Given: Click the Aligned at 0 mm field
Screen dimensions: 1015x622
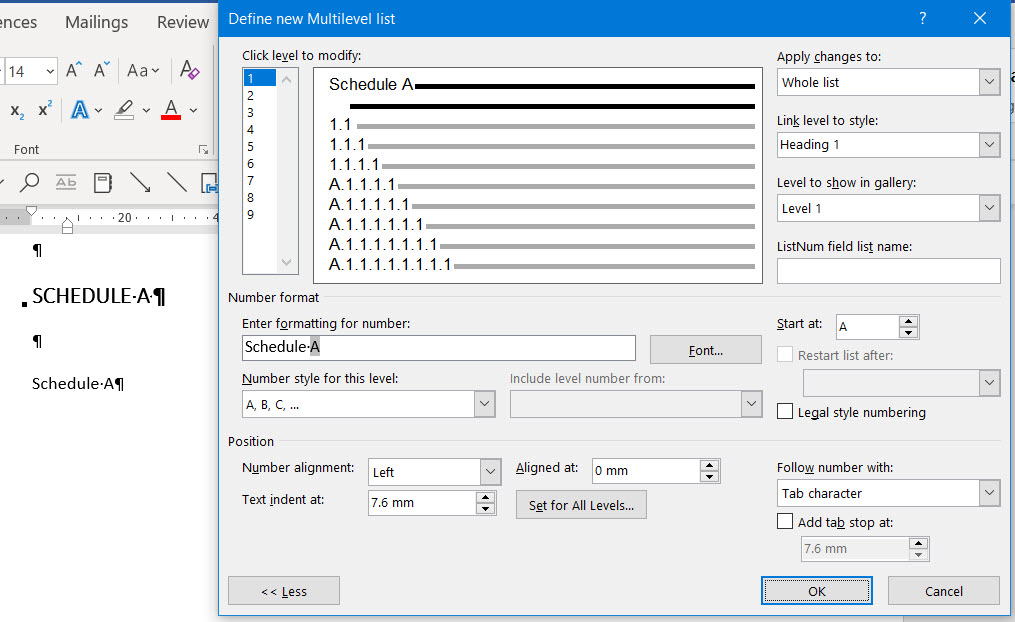Looking at the screenshot, I should pyautogui.click(x=645, y=471).
